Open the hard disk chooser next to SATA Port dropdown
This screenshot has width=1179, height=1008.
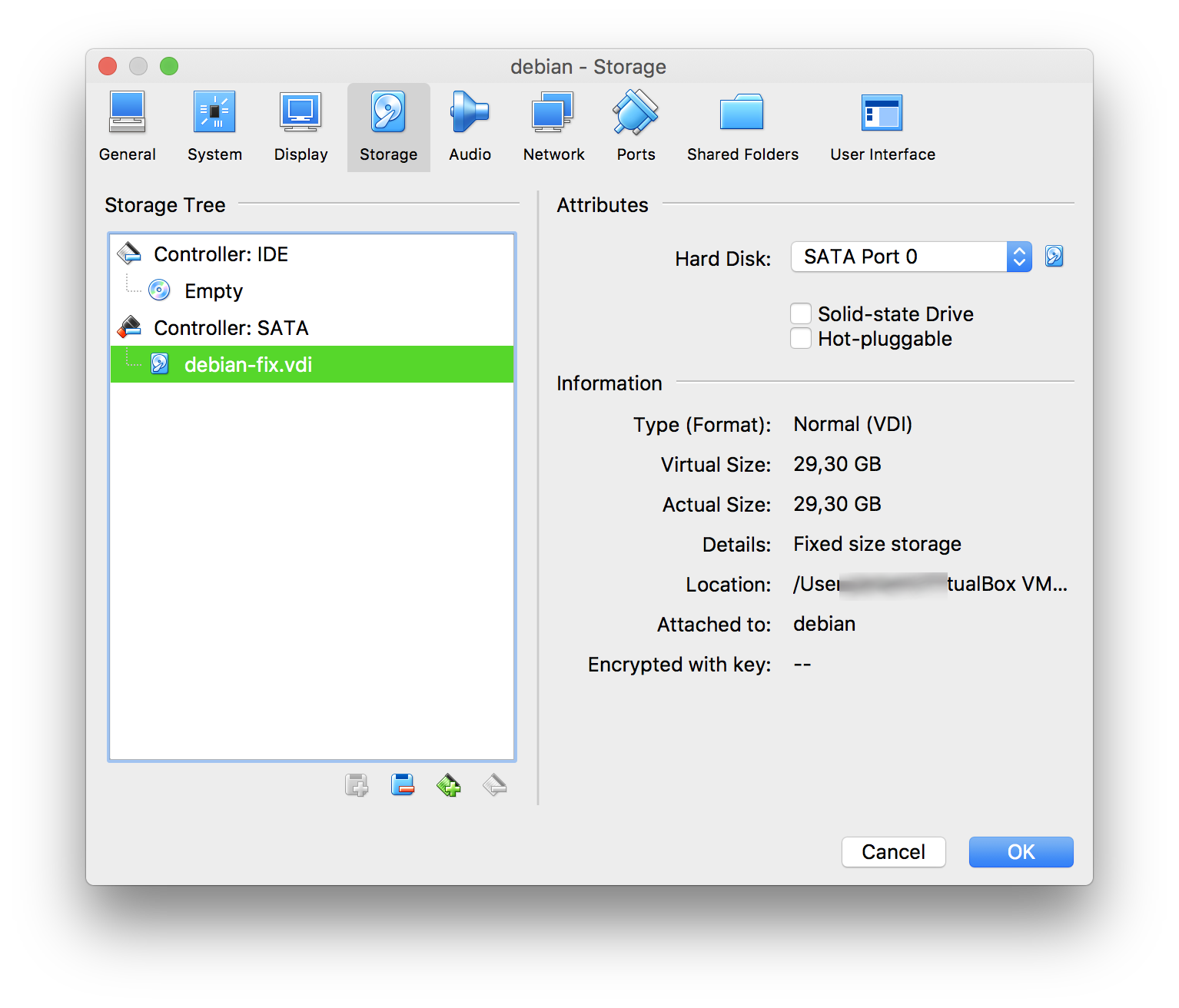[x=1054, y=257]
